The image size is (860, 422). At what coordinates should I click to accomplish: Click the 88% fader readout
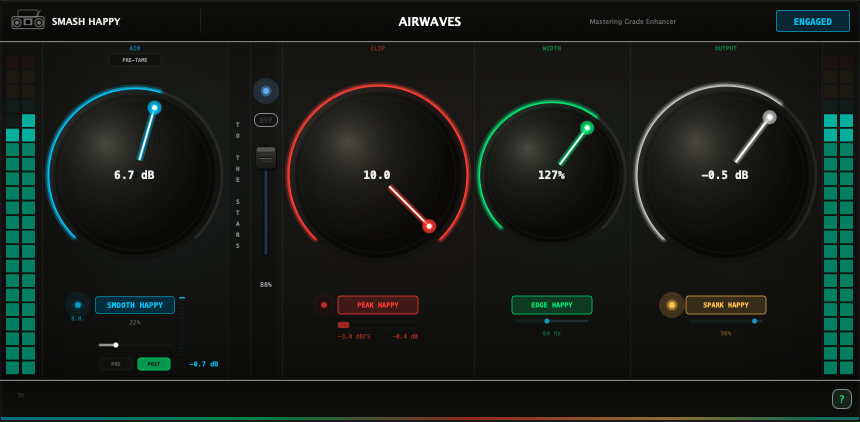pos(266,285)
